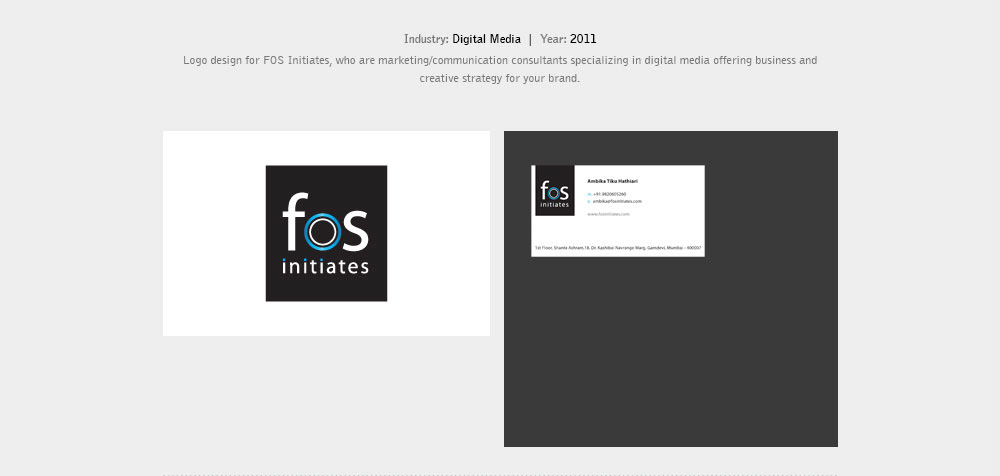The width and height of the screenshot is (1000, 476).
Task: Click the FOS Initiates description paragraph
Action: [x=500, y=69]
